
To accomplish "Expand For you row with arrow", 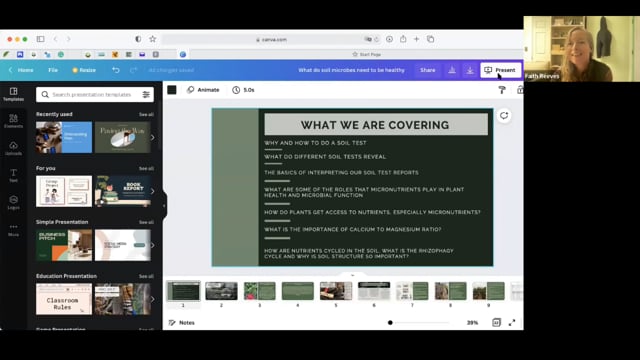I will coord(153,191).
